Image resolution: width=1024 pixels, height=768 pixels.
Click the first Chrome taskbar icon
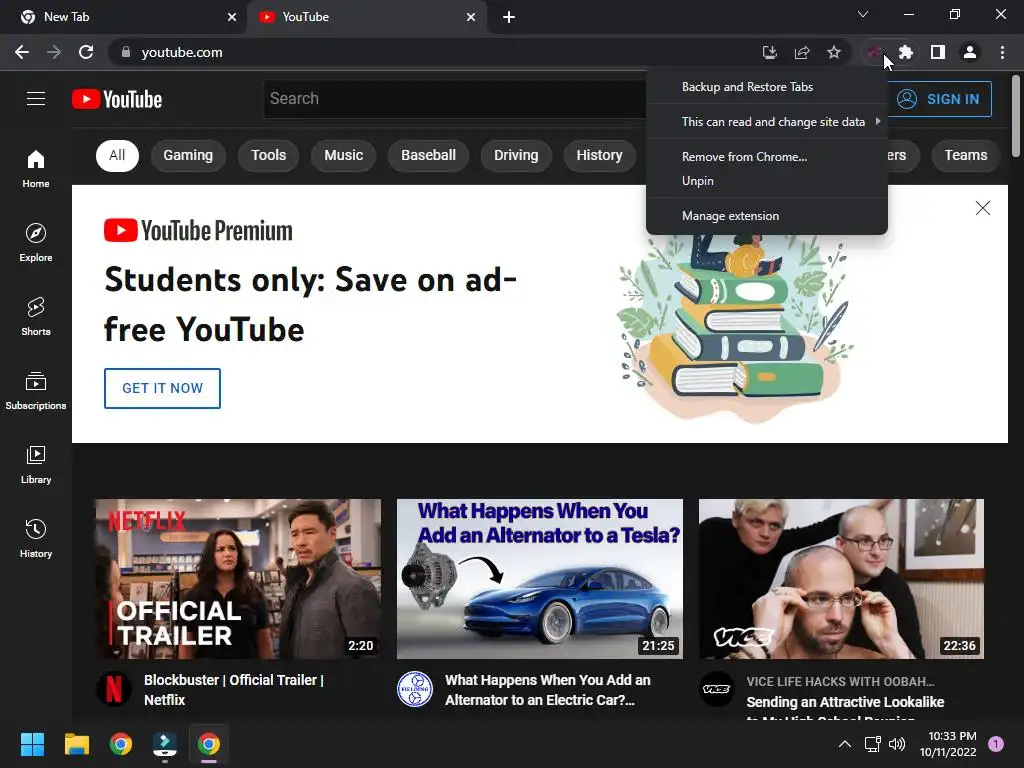click(120, 744)
